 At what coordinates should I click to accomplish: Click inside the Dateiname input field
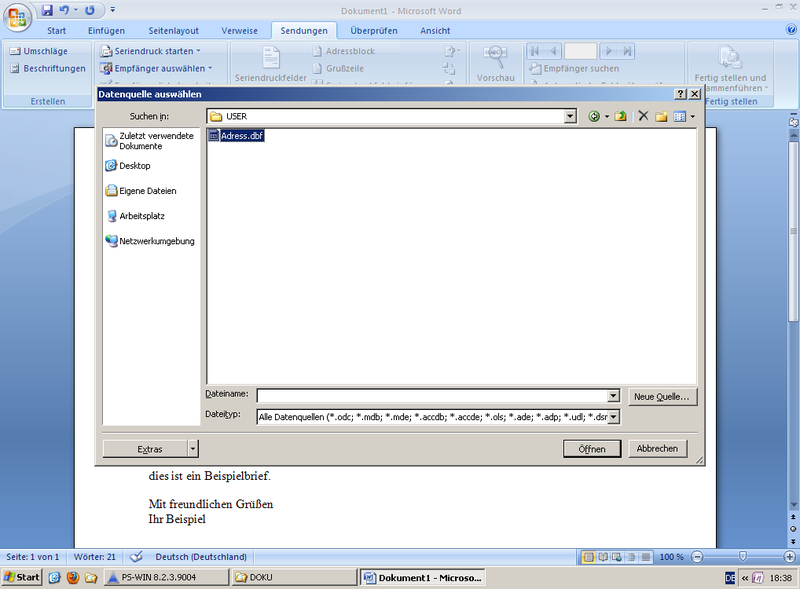tap(432, 396)
